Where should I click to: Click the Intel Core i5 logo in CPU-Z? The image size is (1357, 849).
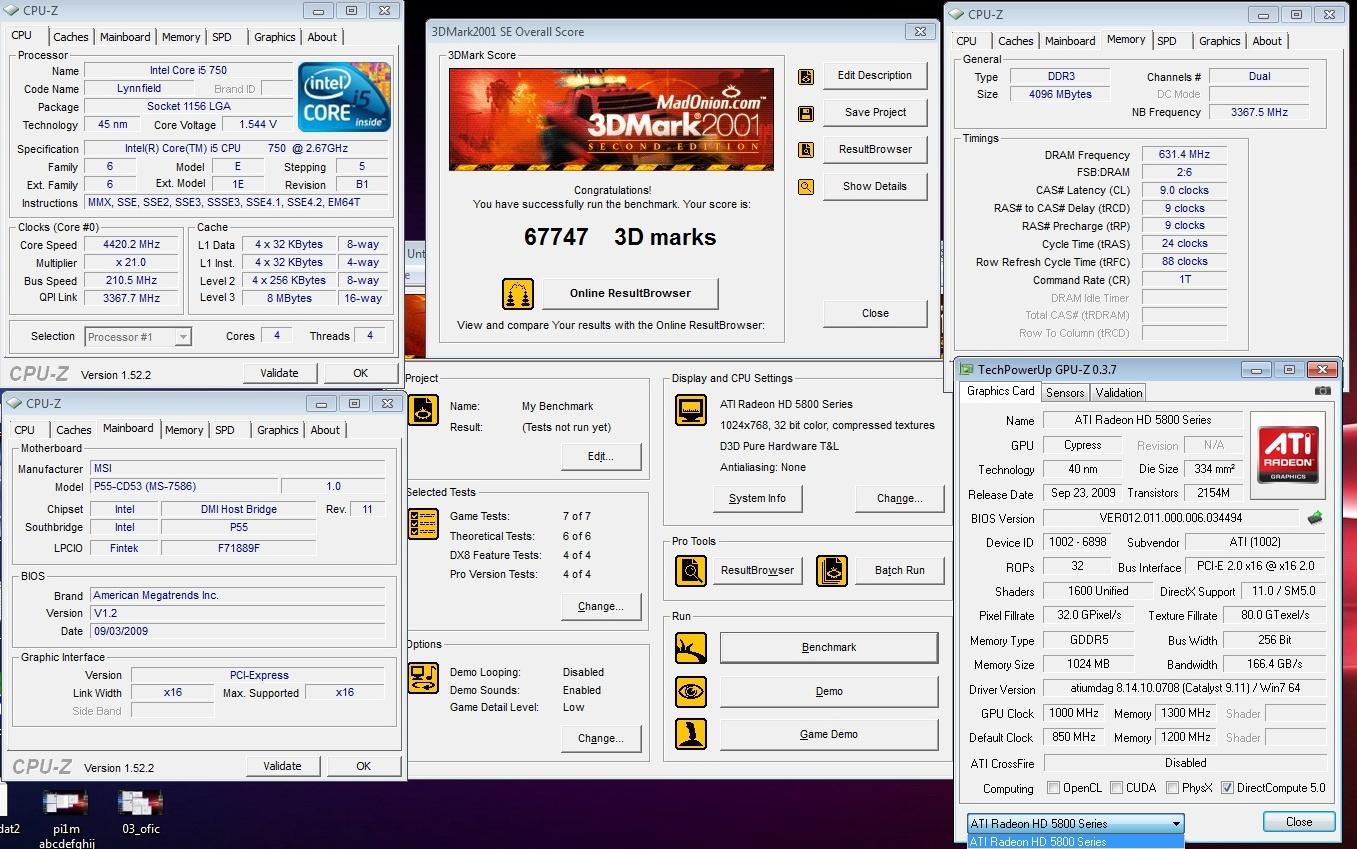[x=344, y=97]
